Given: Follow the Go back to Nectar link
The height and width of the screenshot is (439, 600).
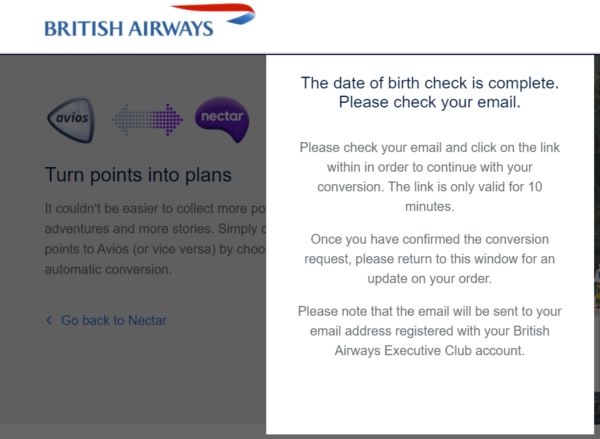Looking at the screenshot, I should [113, 321].
